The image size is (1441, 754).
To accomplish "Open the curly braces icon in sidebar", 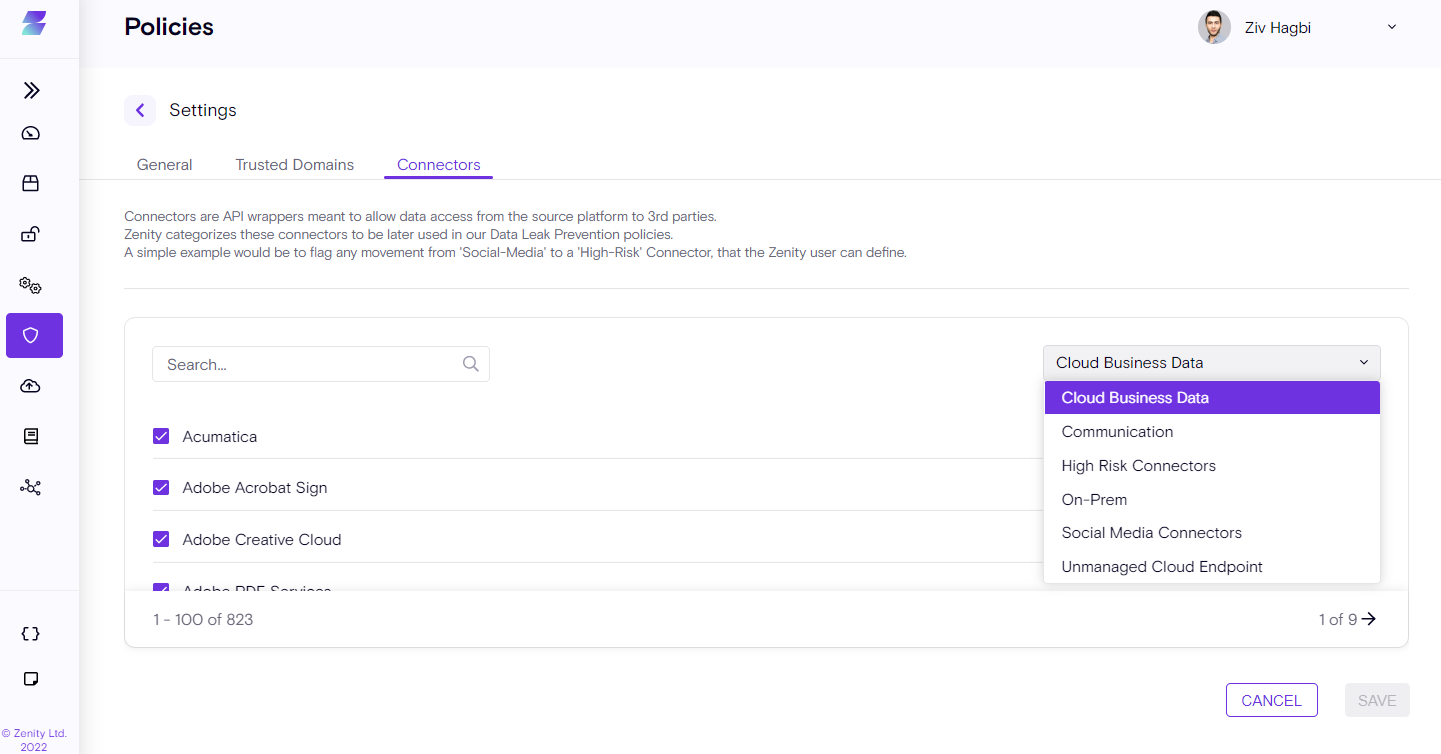I will (31, 634).
